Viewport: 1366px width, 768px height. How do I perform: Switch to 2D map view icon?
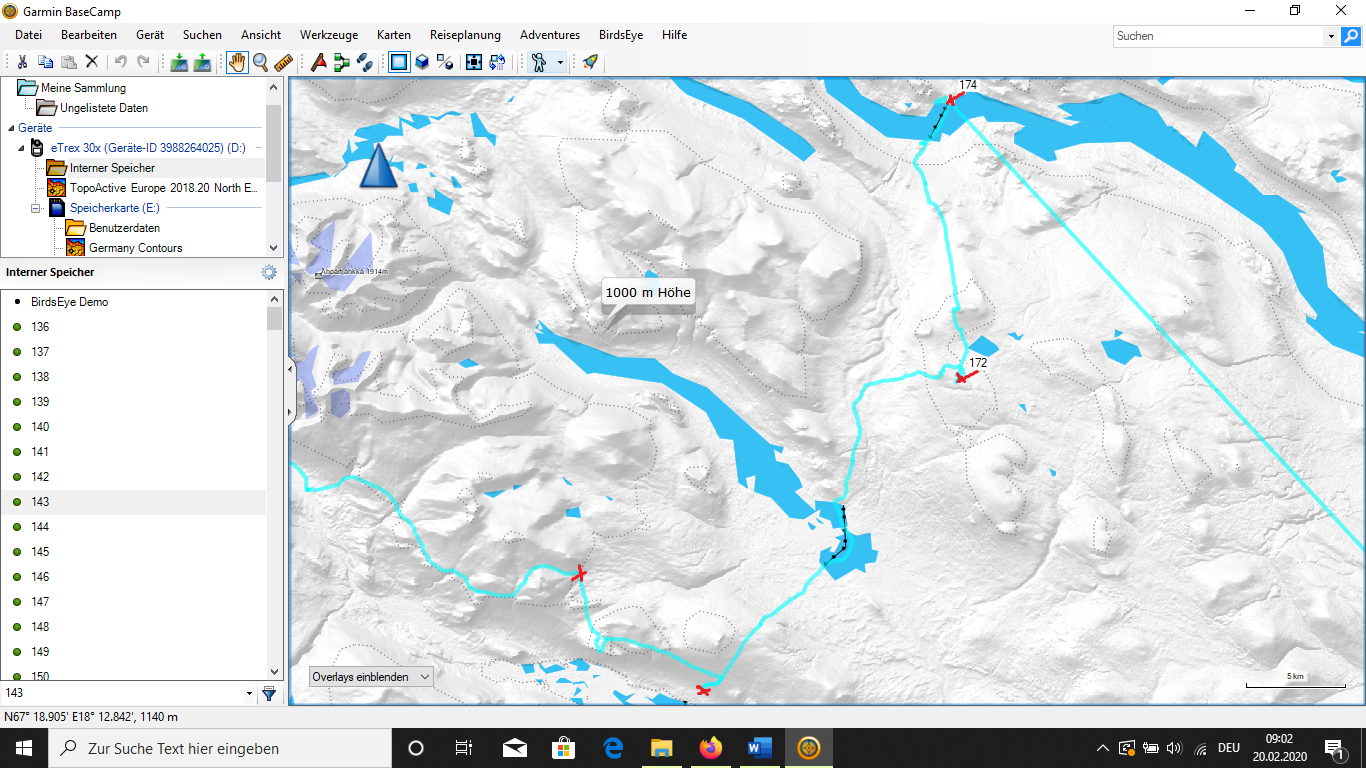click(x=399, y=62)
